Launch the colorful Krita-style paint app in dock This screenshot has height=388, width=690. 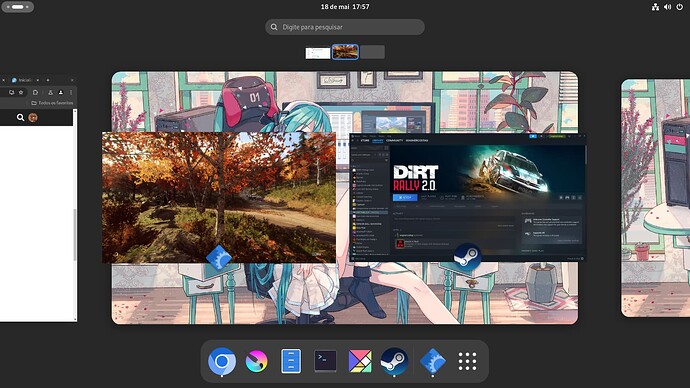tap(256, 361)
